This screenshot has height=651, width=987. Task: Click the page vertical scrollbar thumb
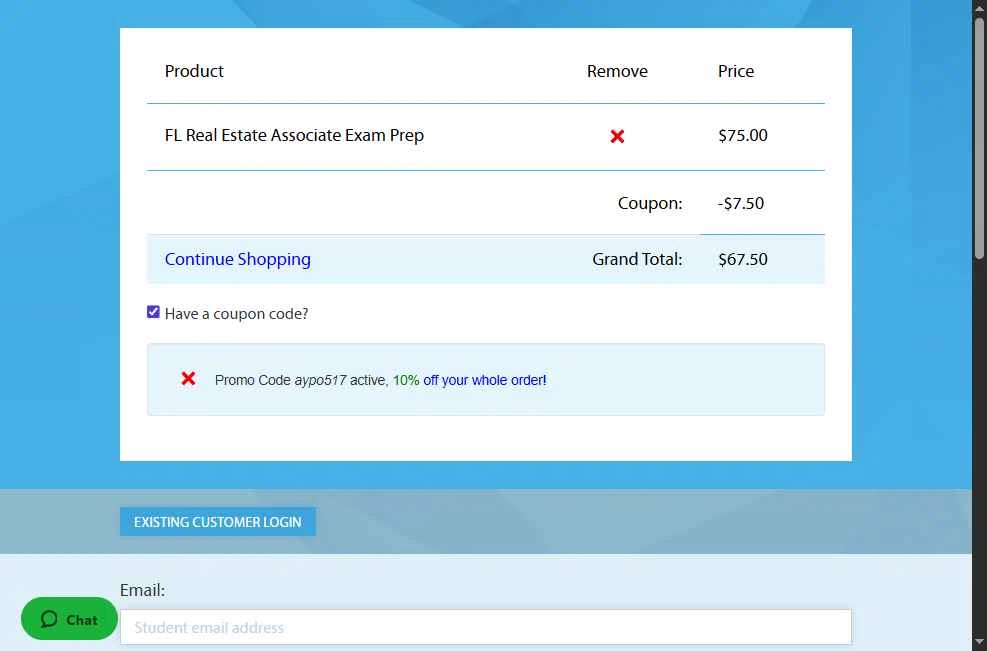point(979,139)
